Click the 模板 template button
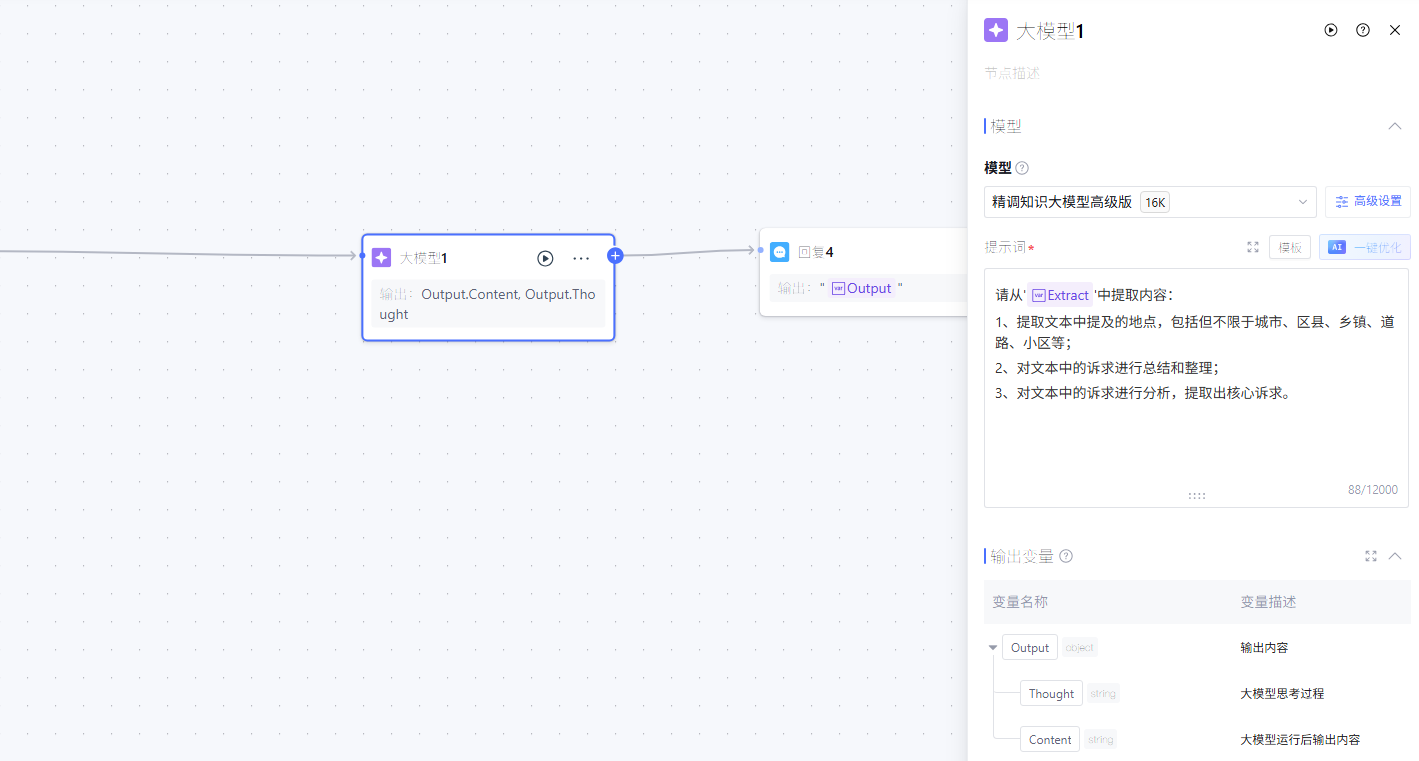The image size is (1419, 761). tap(1290, 247)
